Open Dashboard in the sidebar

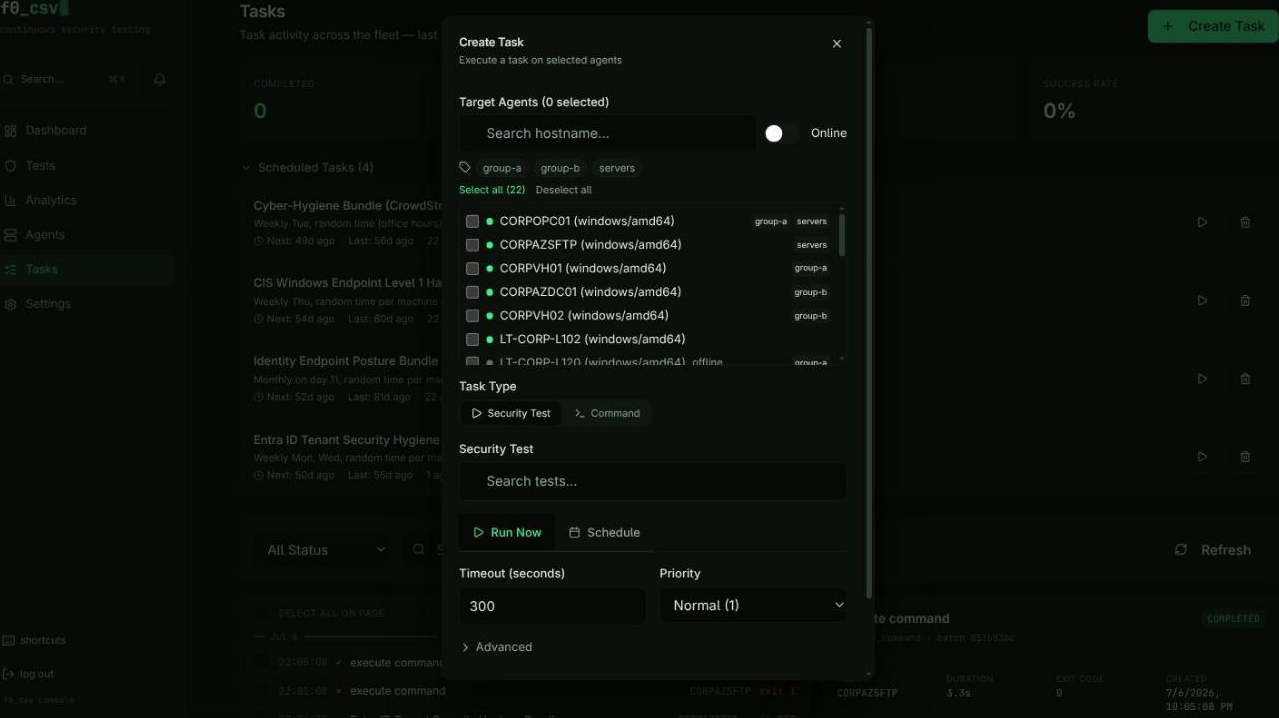[x=87, y=131]
